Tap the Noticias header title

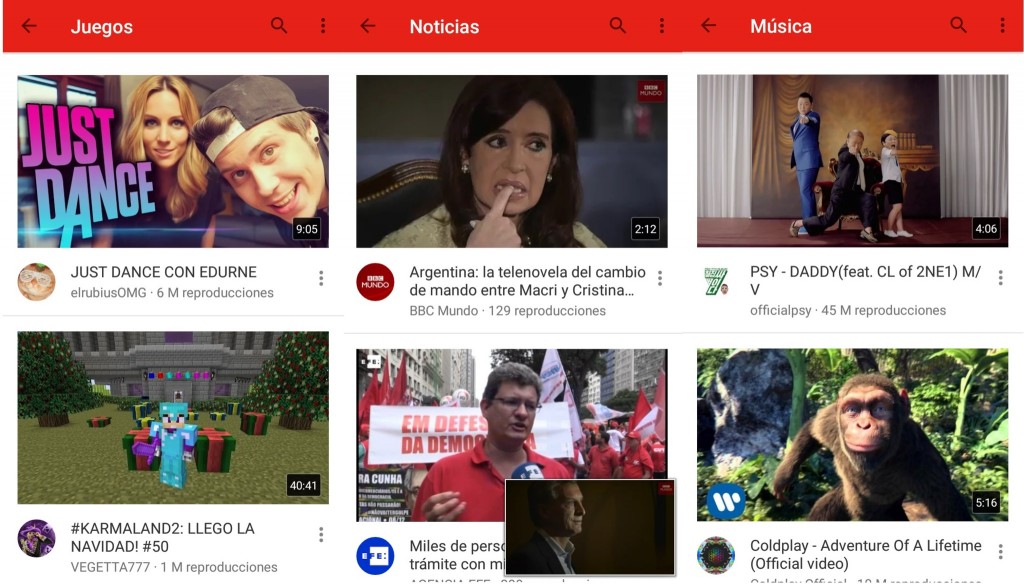[x=444, y=27]
